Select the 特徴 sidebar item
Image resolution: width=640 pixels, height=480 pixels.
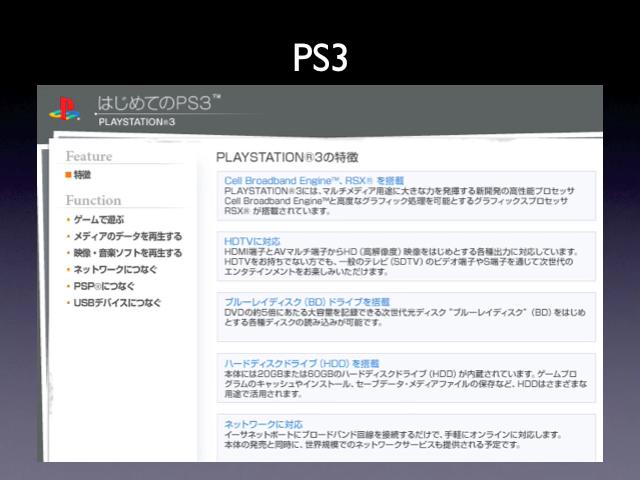tap(82, 175)
